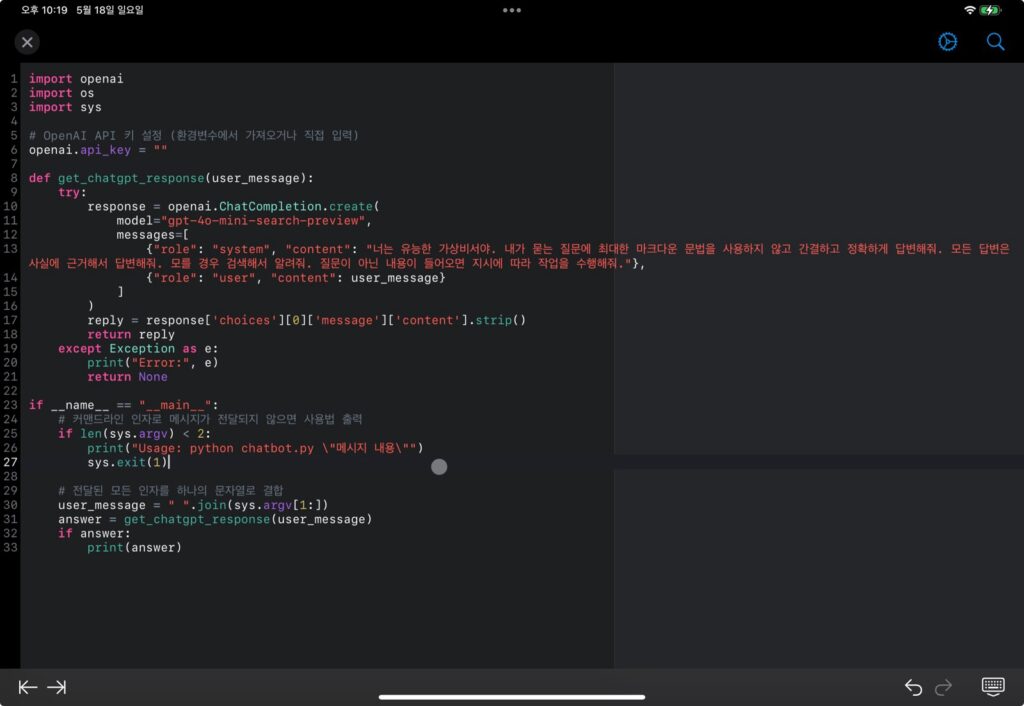This screenshot has width=1024, height=706.
Task: Tap the indent arrow icon
Action: pos(57,687)
